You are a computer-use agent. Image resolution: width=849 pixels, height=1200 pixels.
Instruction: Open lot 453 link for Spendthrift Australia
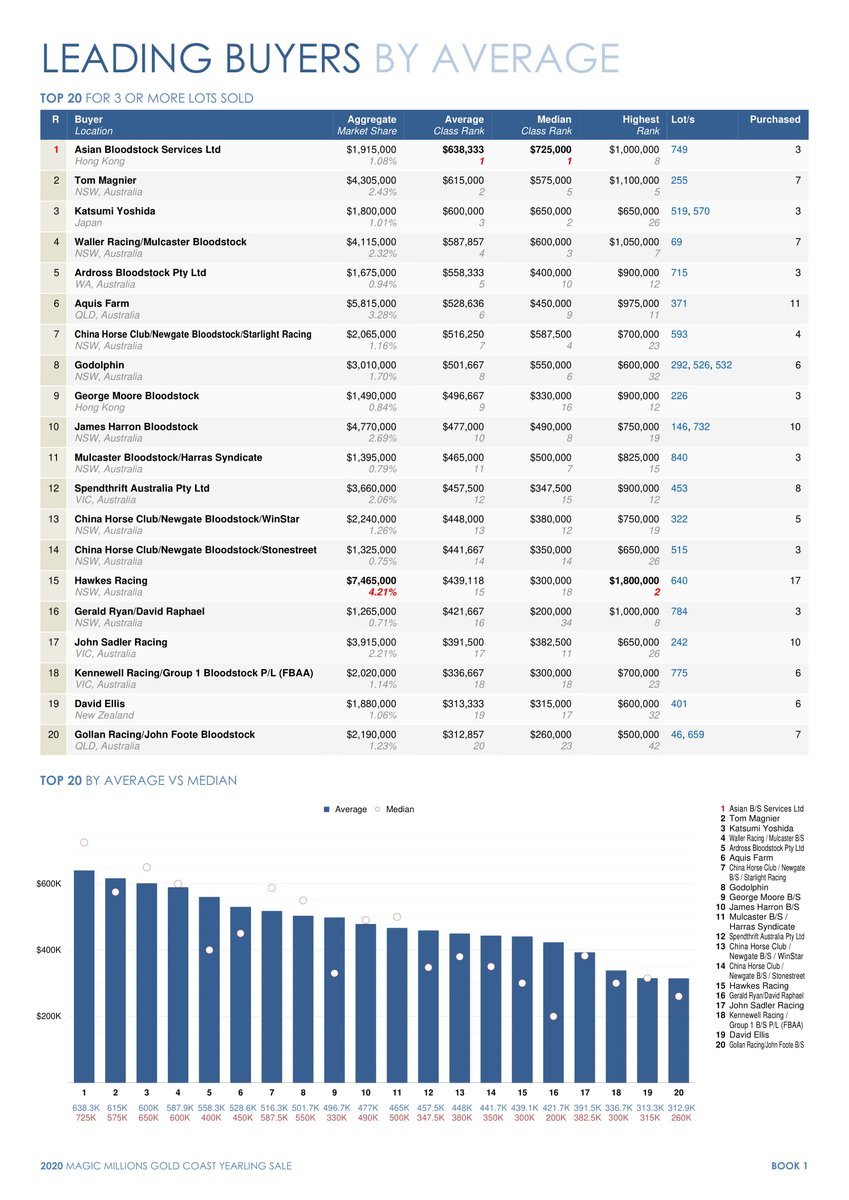point(679,488)
